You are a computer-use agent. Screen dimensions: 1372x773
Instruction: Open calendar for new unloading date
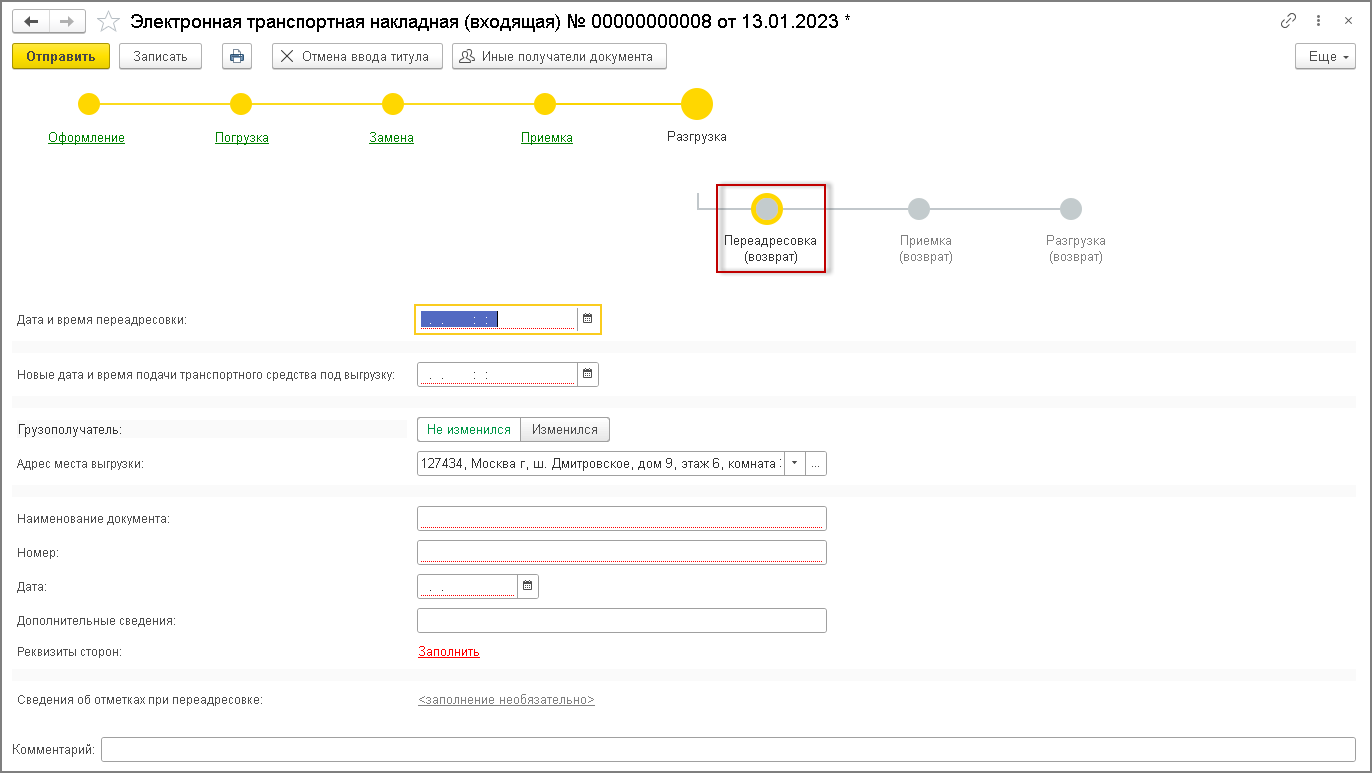pyautogui.click(x=588, y=374)
